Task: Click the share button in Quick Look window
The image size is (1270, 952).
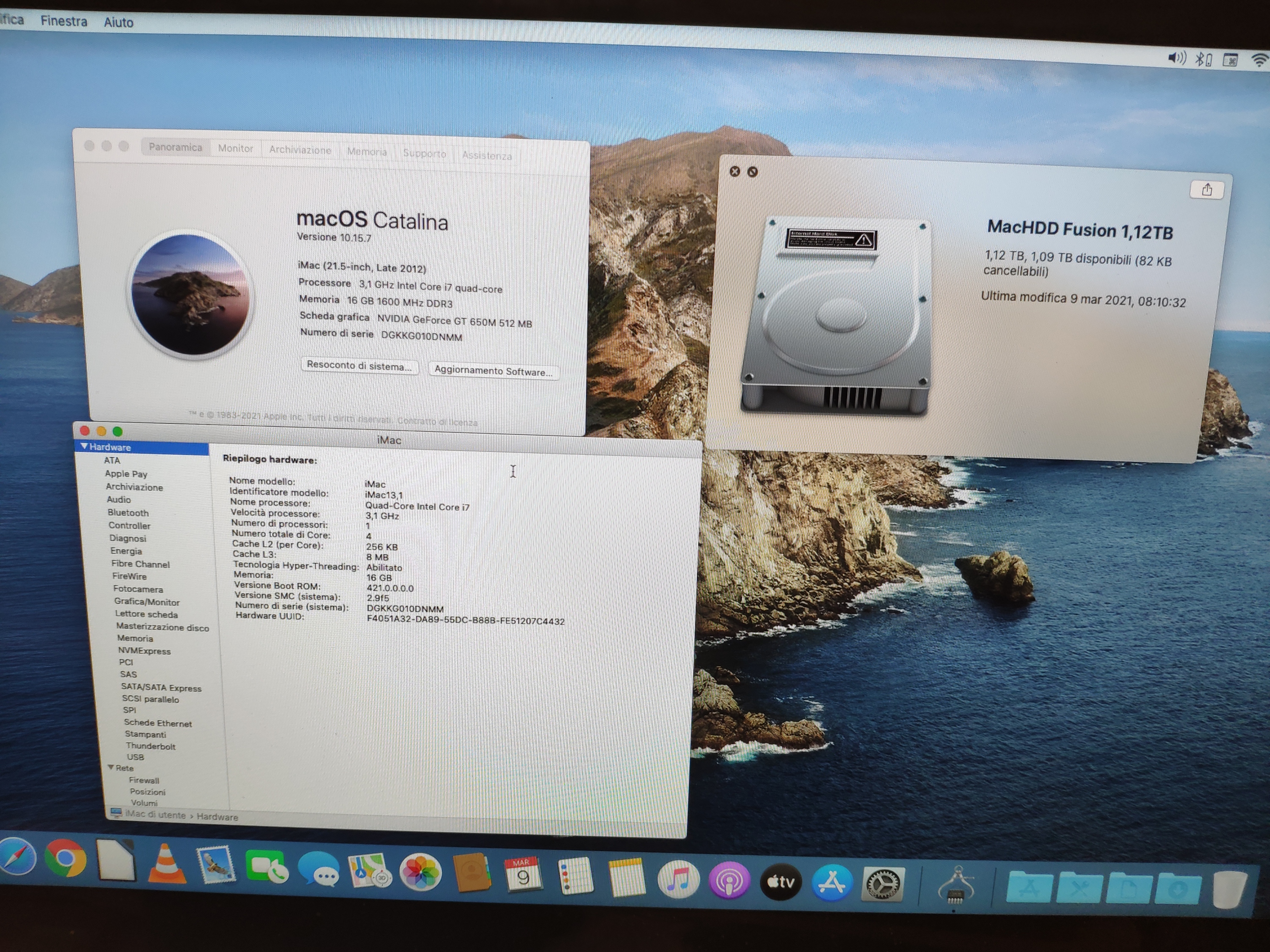Action: (x=1207, y=190)
